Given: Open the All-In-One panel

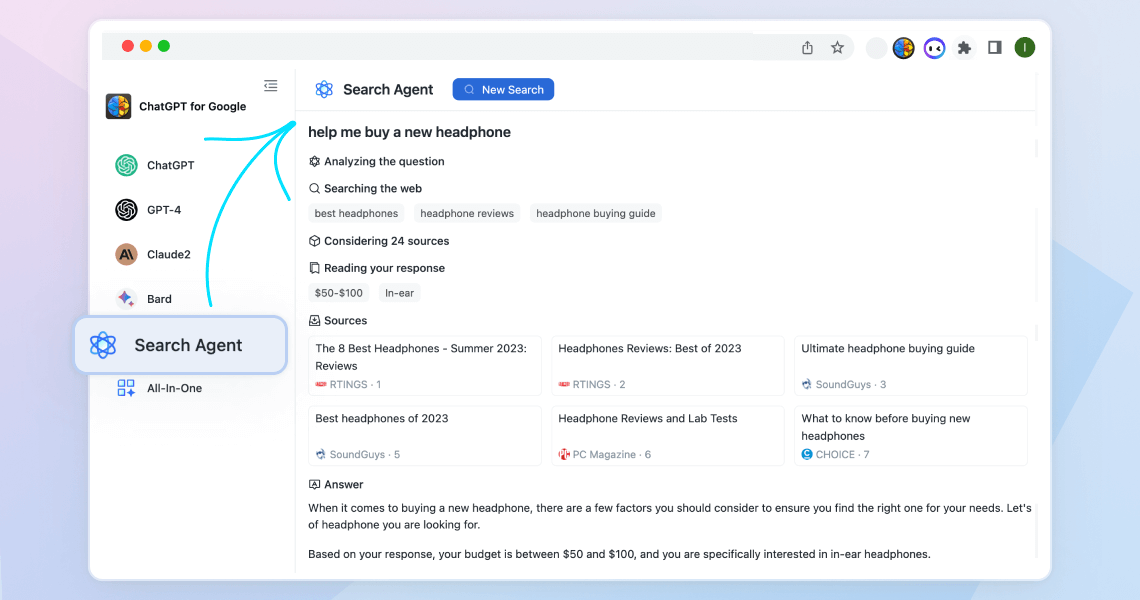Looking at the screenshot, I should point(165,388).
